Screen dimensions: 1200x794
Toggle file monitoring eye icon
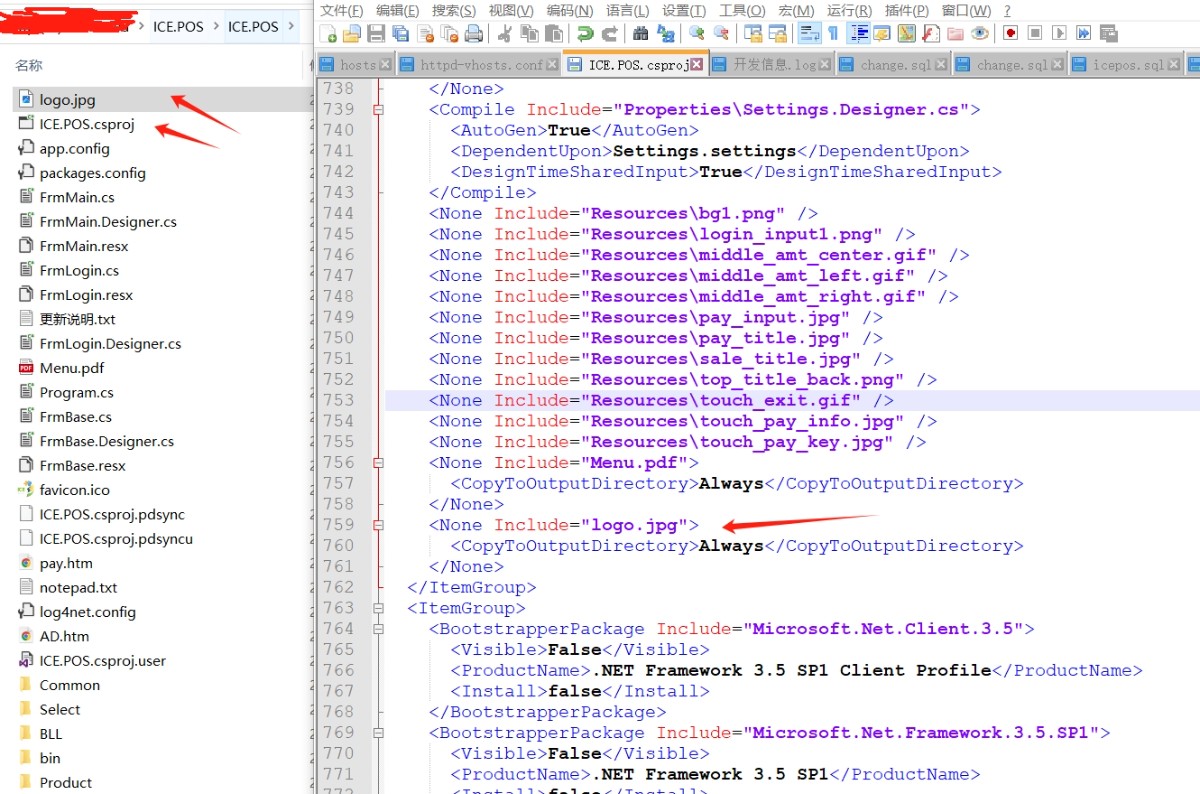(979, 33)
